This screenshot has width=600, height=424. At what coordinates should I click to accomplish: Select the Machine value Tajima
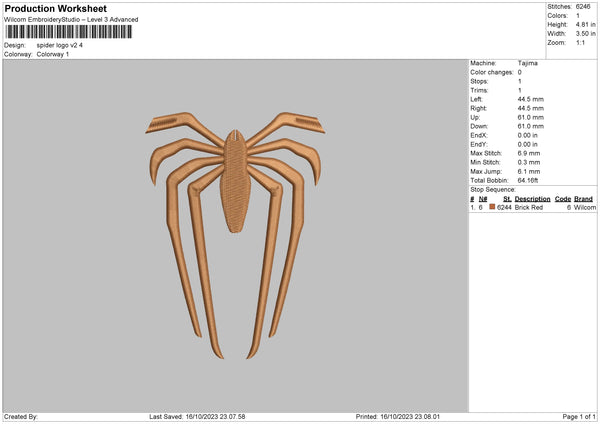[x=528, y=63]
